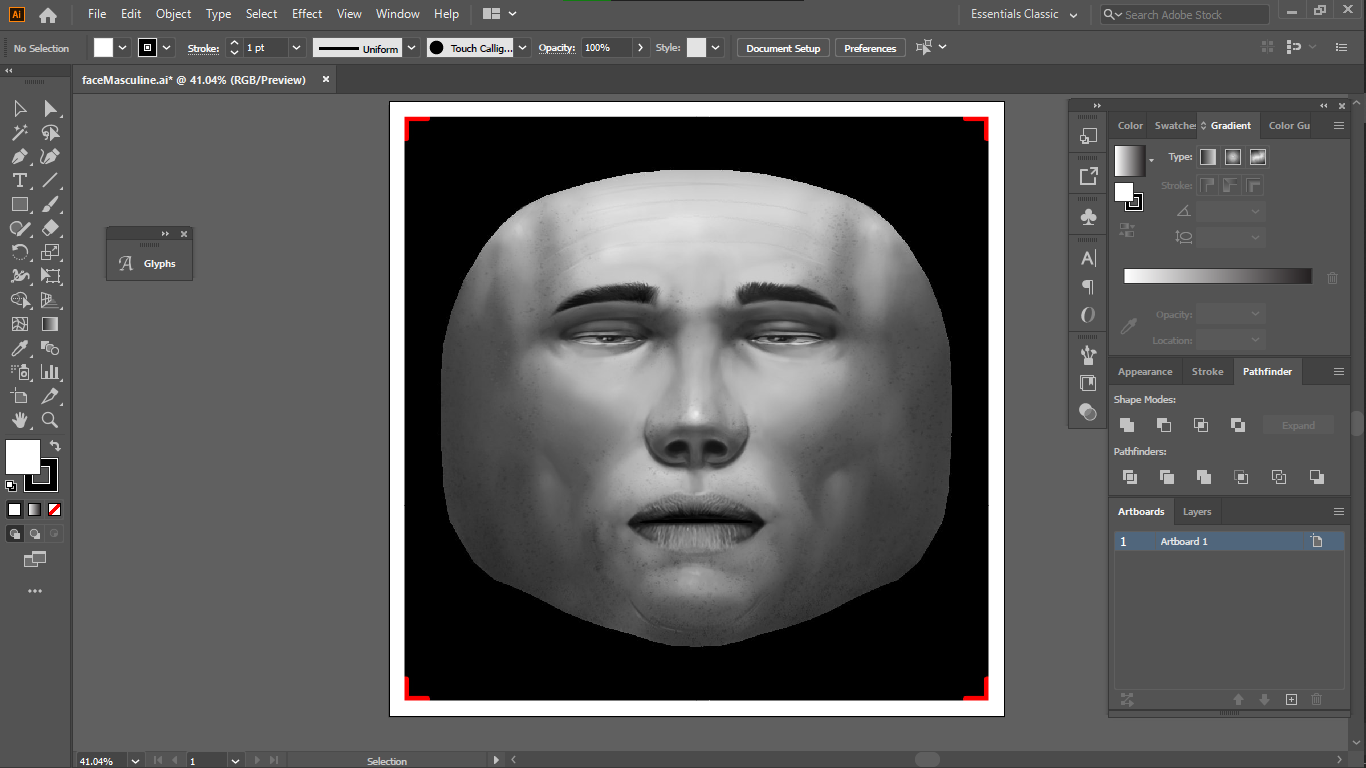Viewport: 1366px width, 768px height.
Task: Click the gradient slider bar
Action: [1217, 276]
